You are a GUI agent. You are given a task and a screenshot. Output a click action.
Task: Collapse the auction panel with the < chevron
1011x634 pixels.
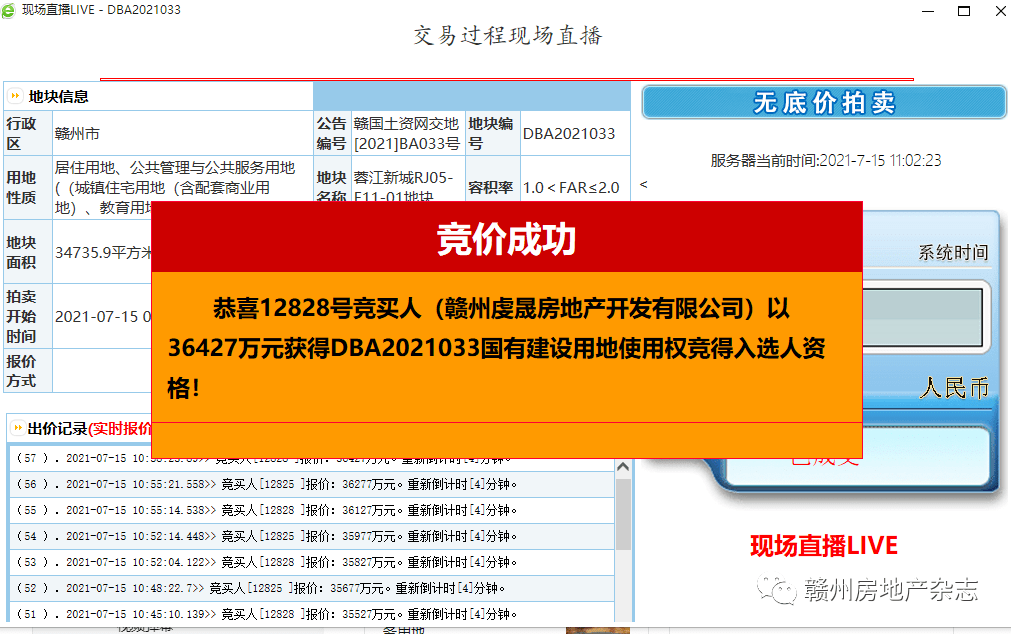pos(644,187)
